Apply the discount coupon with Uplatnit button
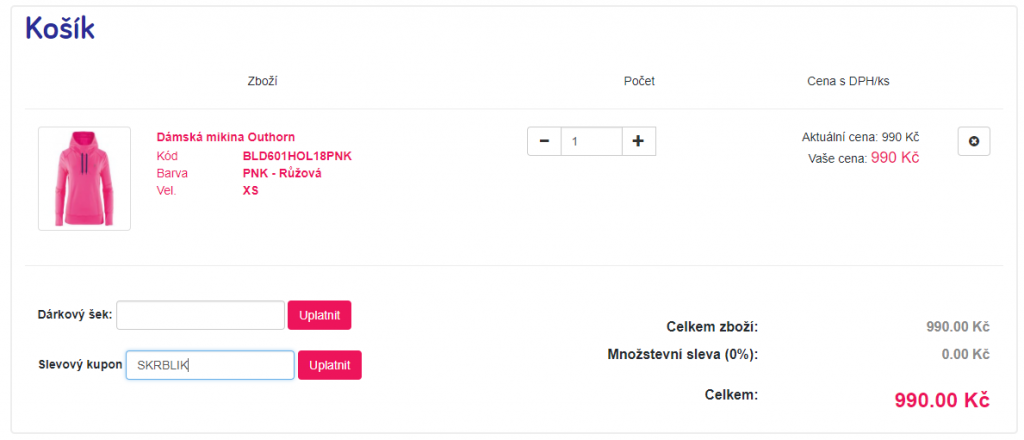This screenshot has height=440, width=1024. pyautogui.click(x=330, y=365)
